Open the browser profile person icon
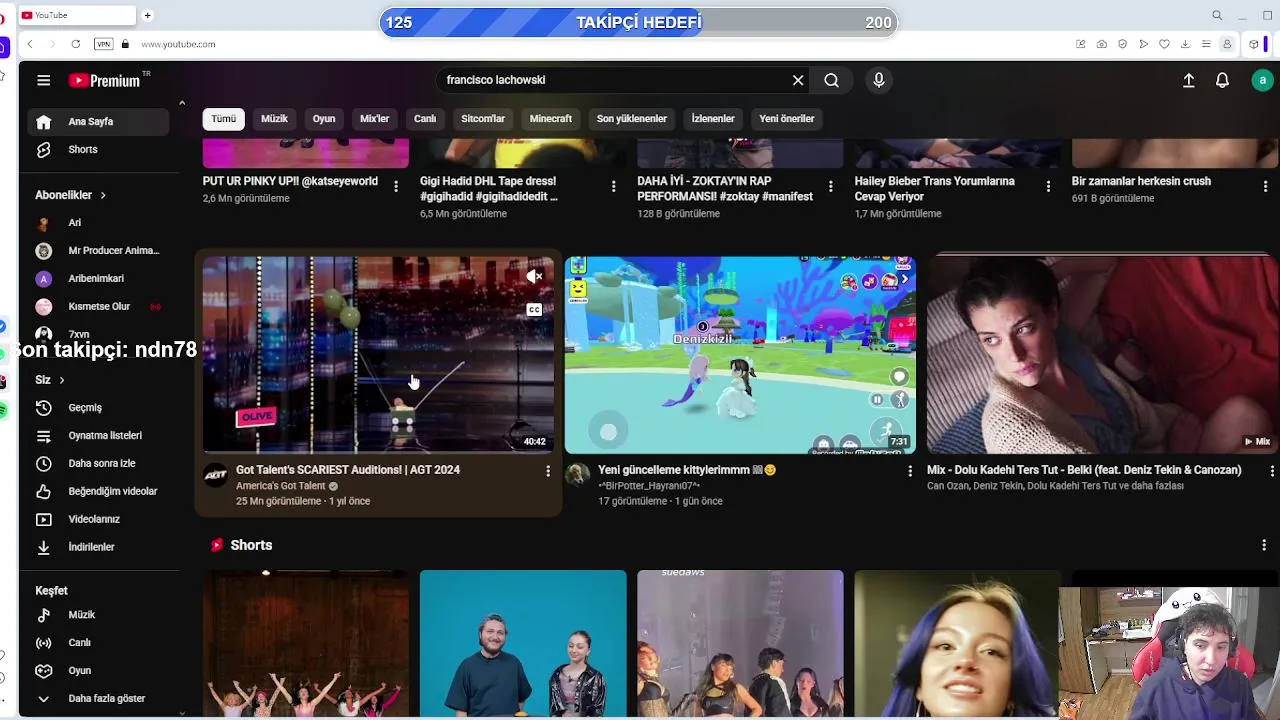This screenshot has height=720, width=1280. (x=1227, y=44)
